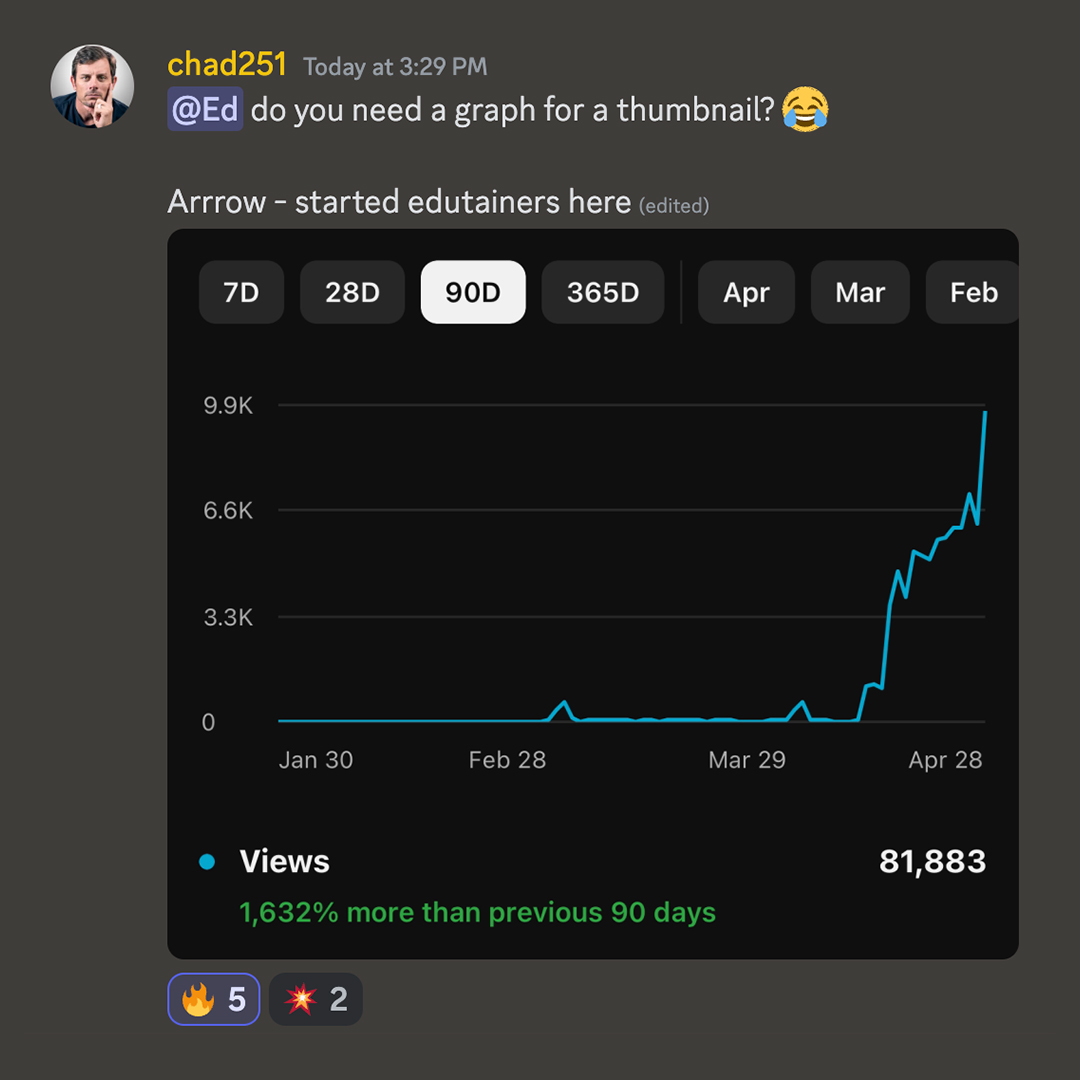1080x1080 pixels.
Task: Click the blue Views legend dot
Action: pos(207,862)
